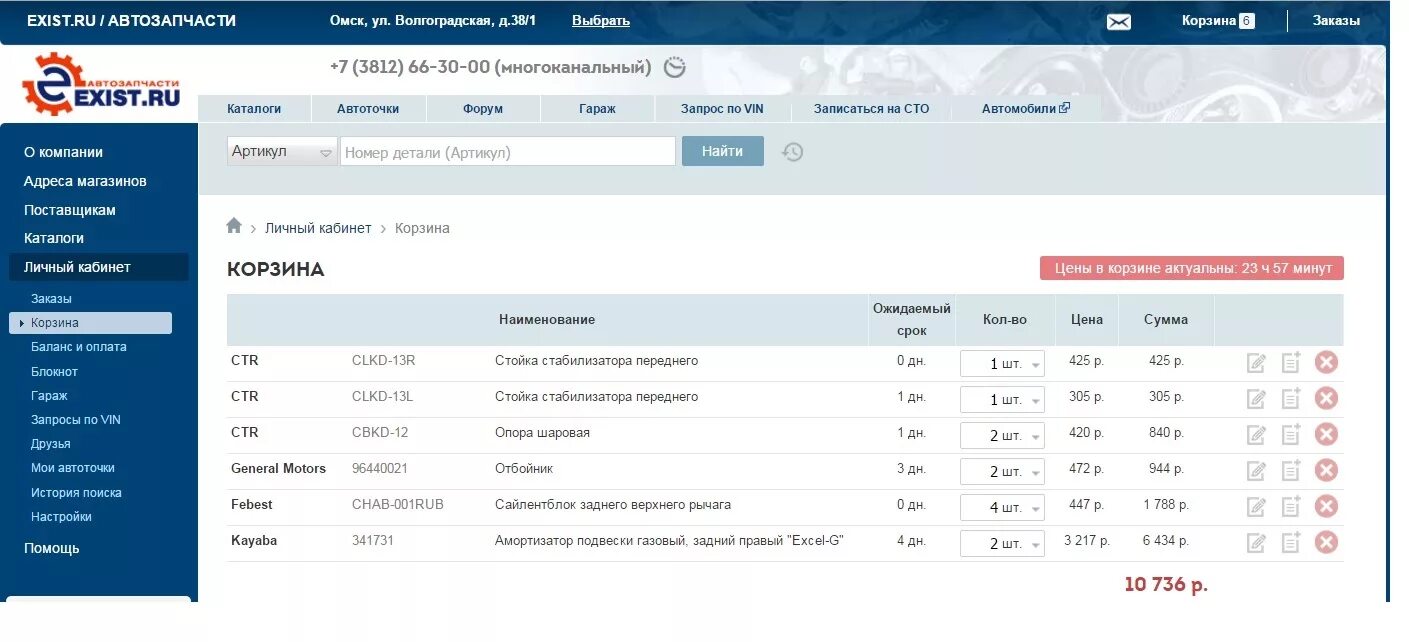Open Записаться на СТО tab

pos(871,108)
